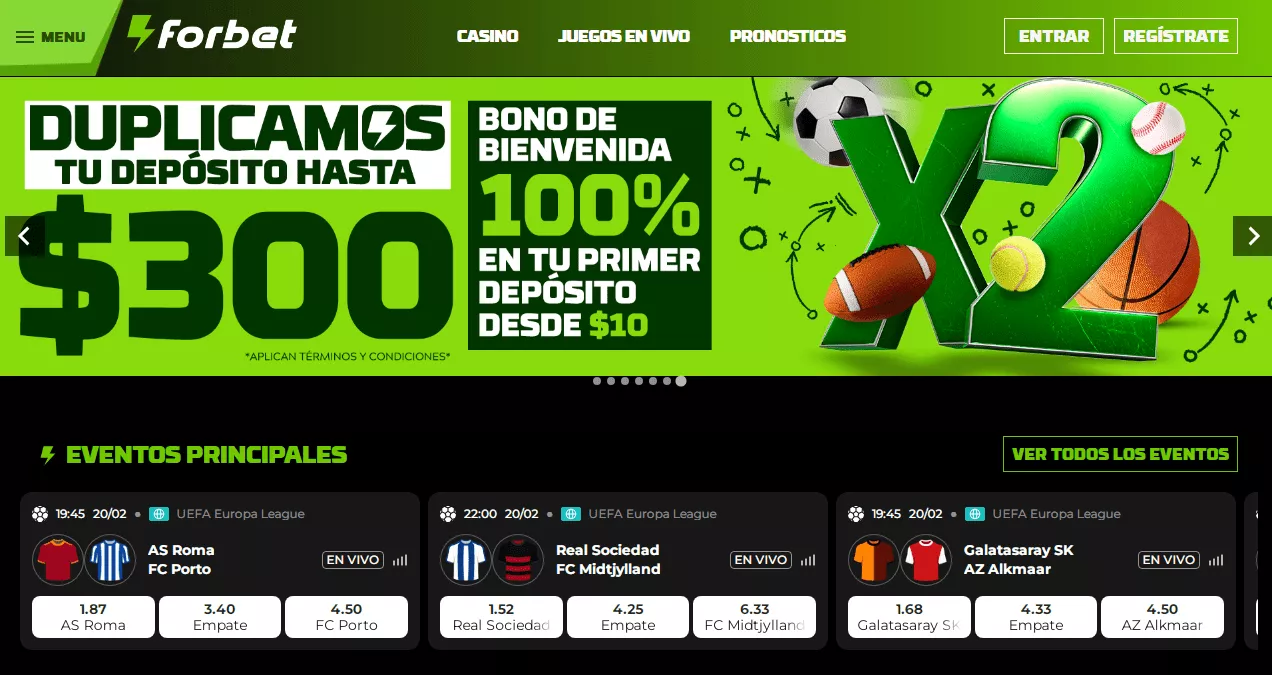Image resolution: width=1272 pixels, height=675 pixels.
Task: Select 1.87 odds for AS Roma
Action: 93,617
